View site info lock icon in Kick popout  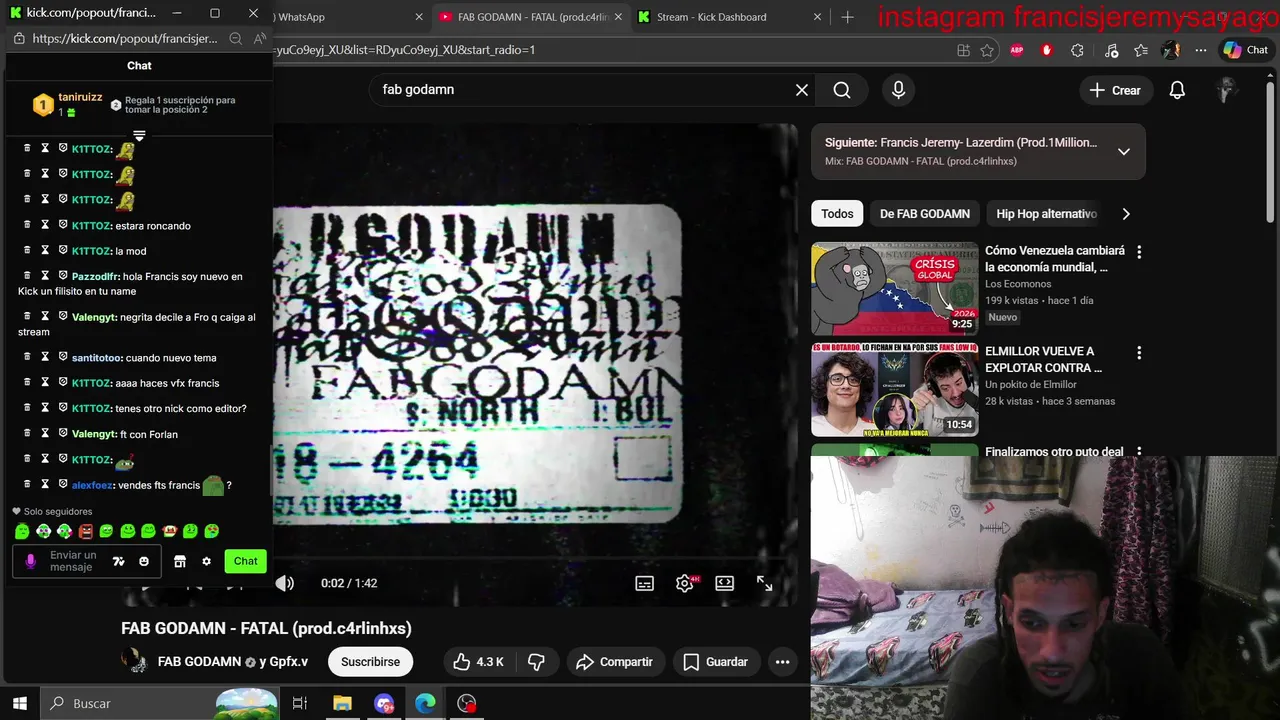click(19, 39)
